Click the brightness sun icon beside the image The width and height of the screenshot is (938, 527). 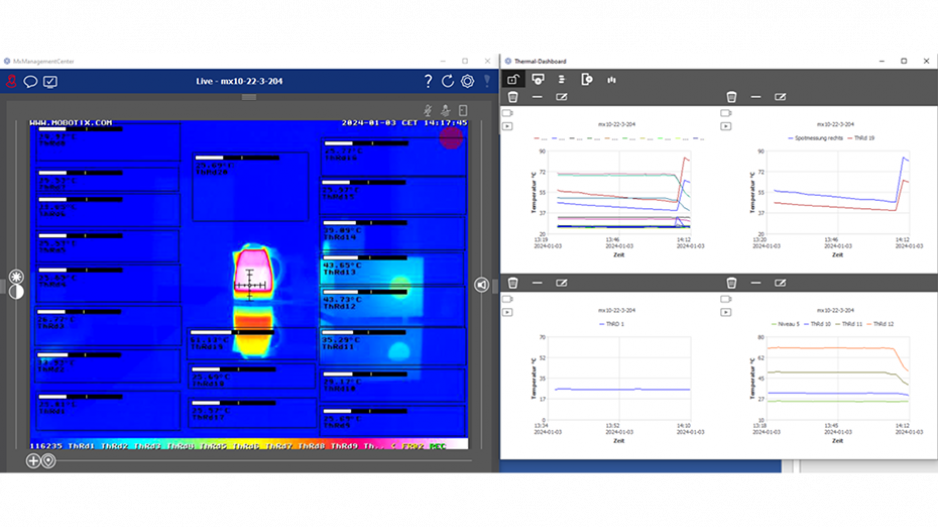coord(16,276)
